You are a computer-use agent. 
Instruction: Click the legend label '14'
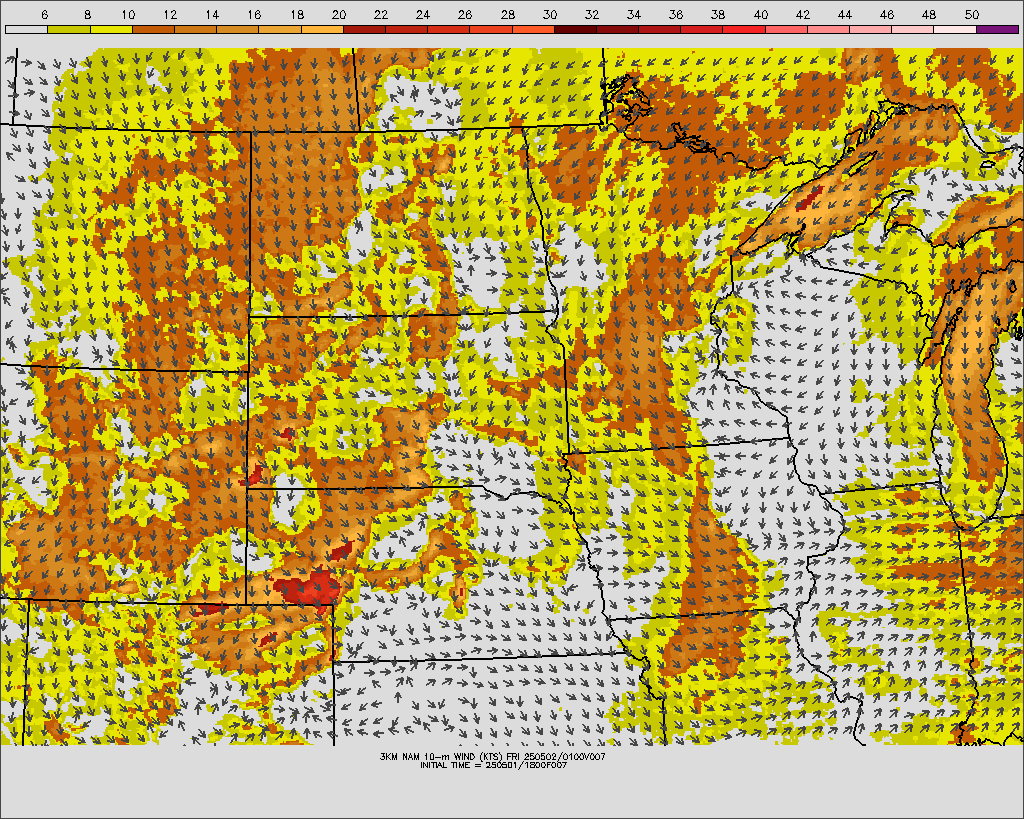[x=212, y=14]
